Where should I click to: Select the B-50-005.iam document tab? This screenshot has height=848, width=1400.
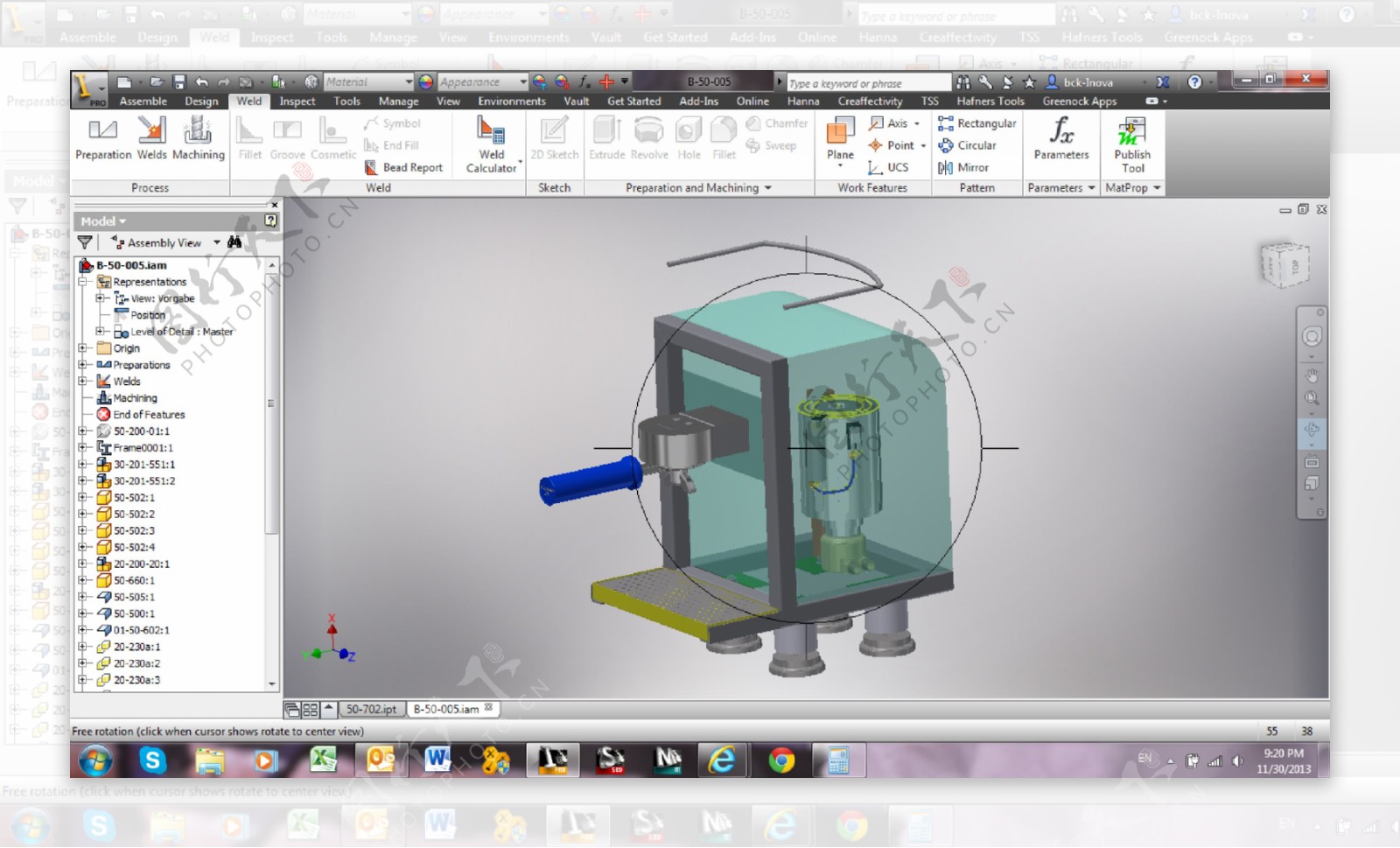click(452, 709)
